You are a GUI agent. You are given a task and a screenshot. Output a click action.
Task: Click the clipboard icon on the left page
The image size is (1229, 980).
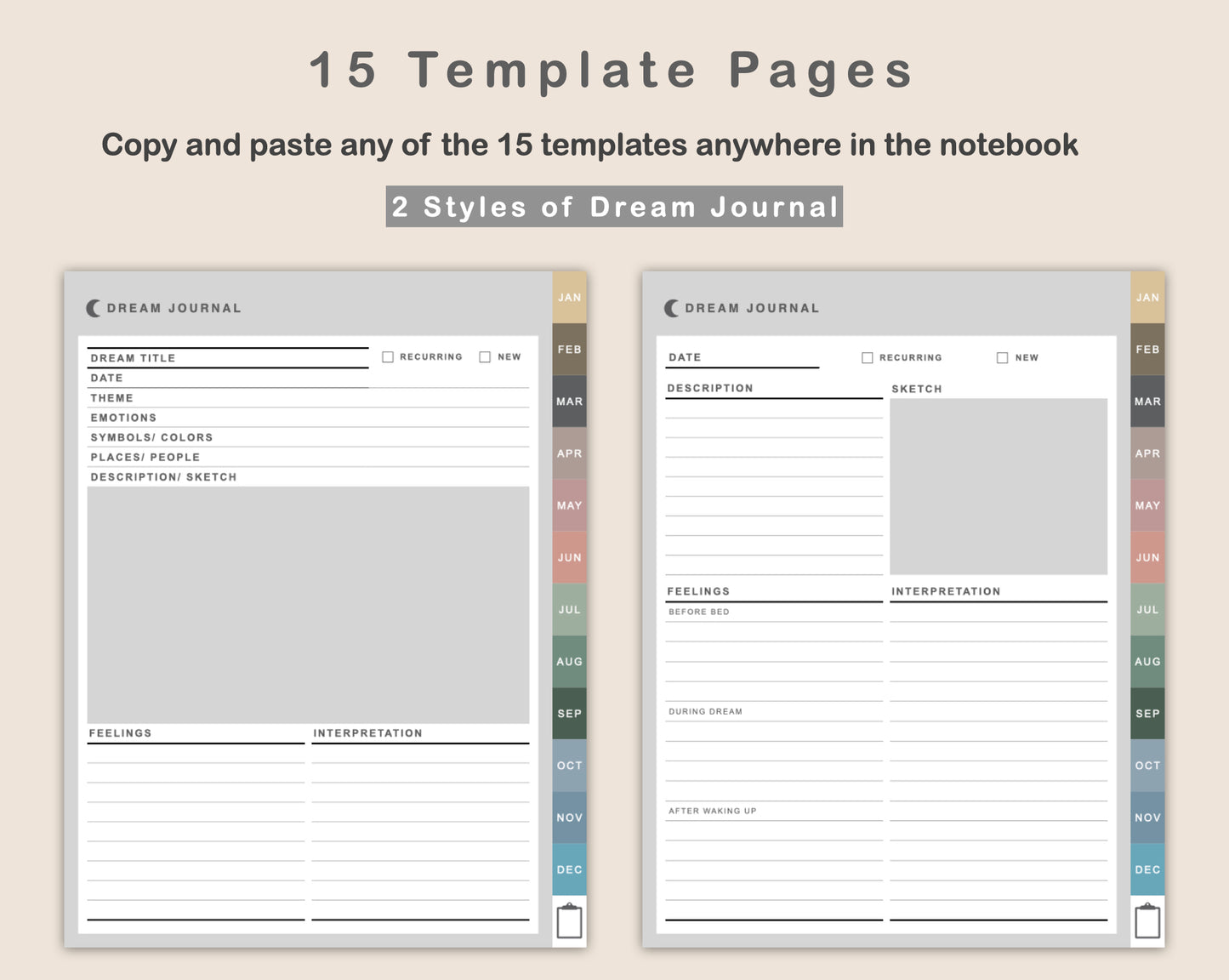click(569, 920)
